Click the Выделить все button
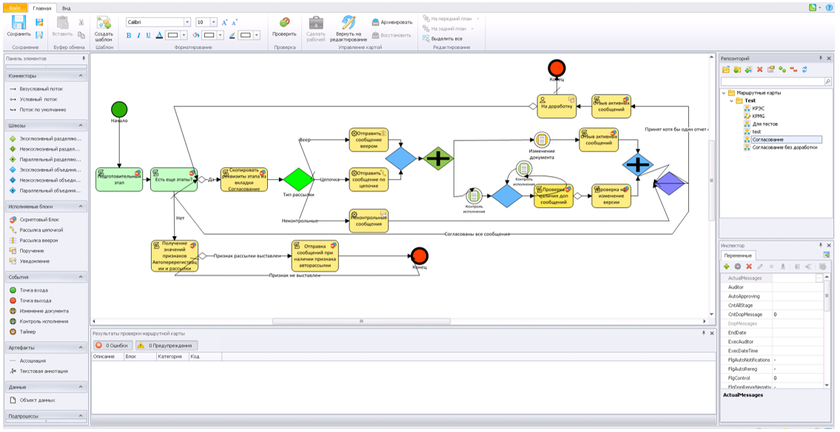840x432 pixels. (446, 38)
